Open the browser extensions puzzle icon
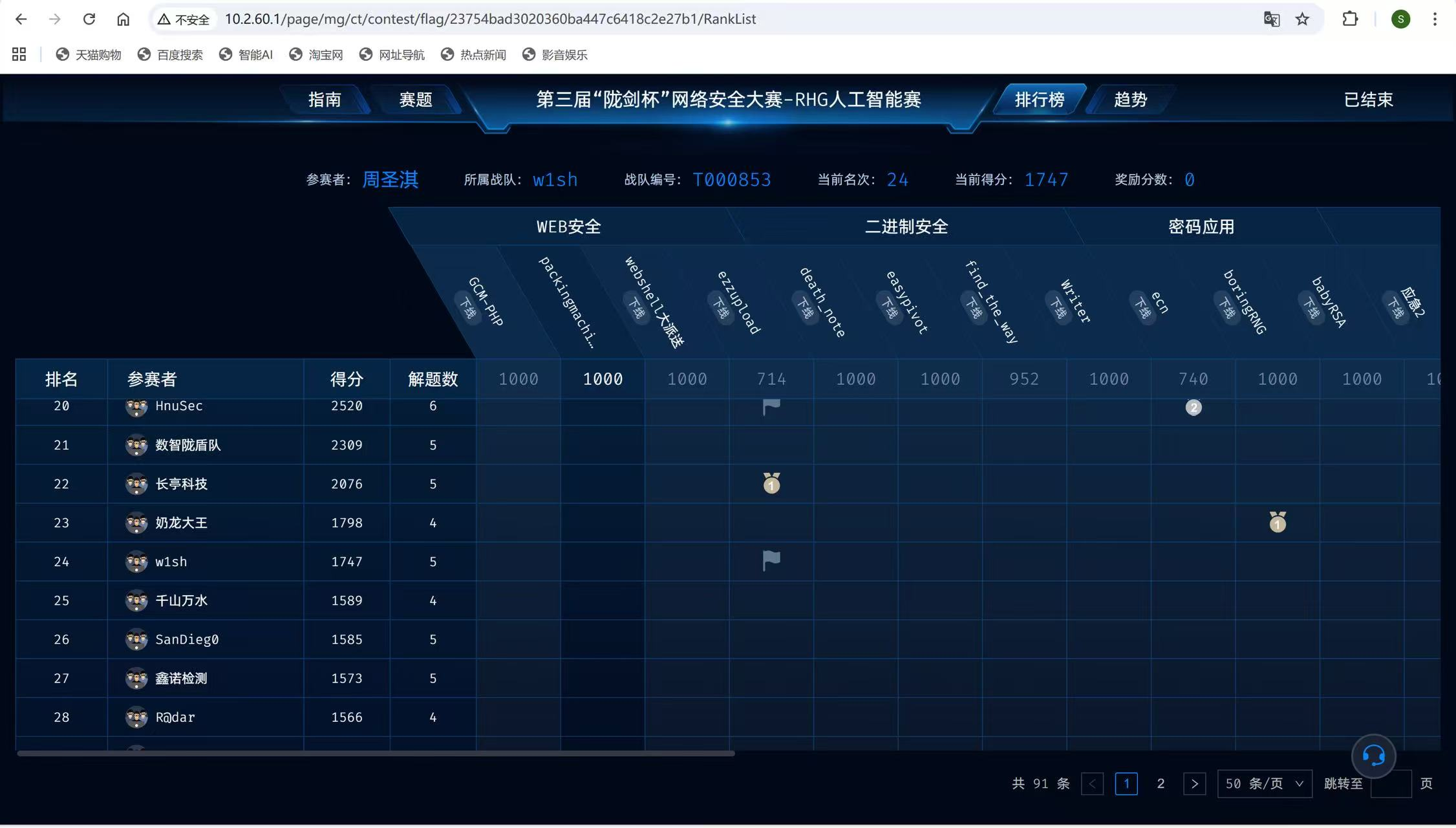 pos(1350,19)
